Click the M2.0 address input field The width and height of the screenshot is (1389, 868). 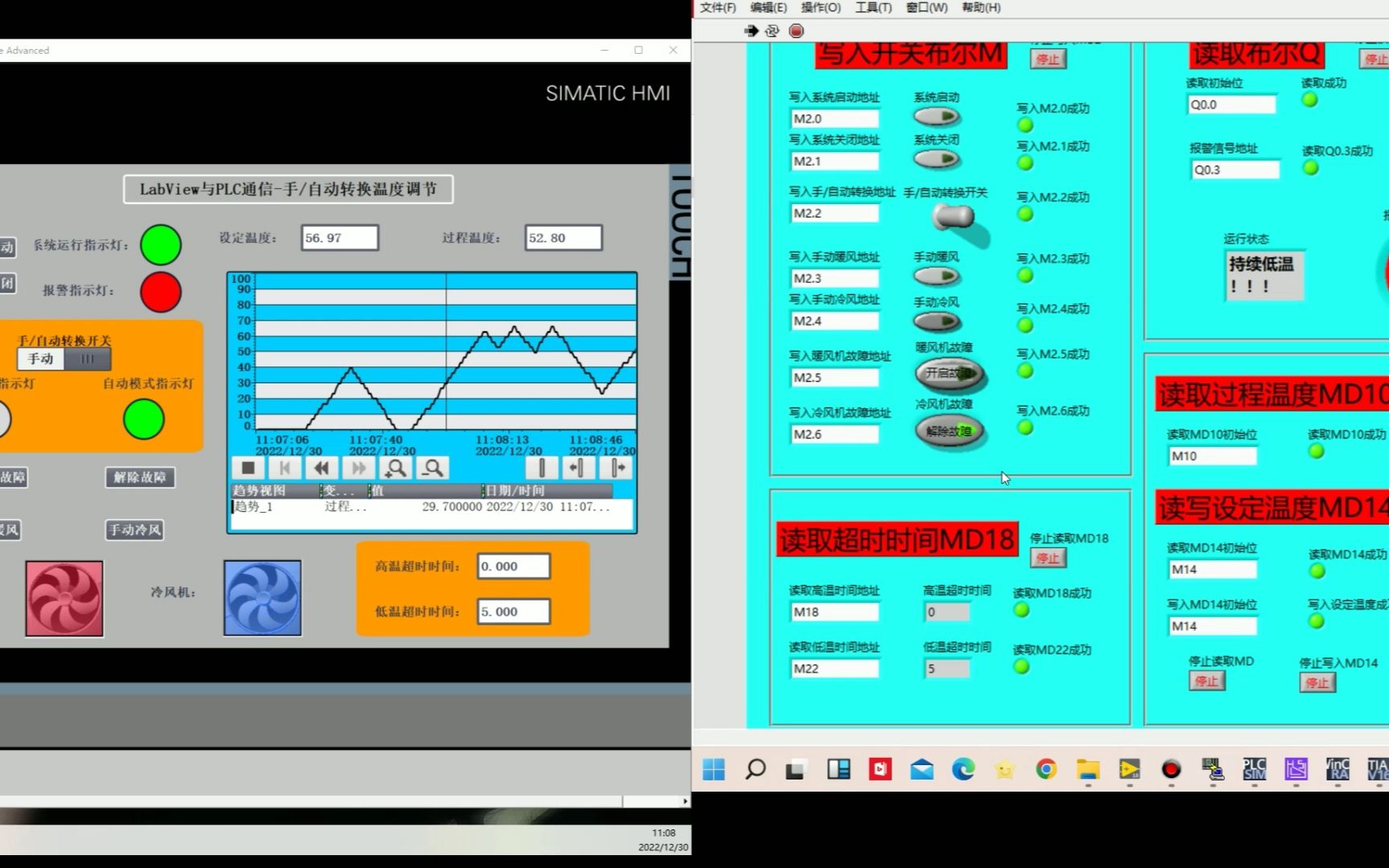tap(834, 118)
